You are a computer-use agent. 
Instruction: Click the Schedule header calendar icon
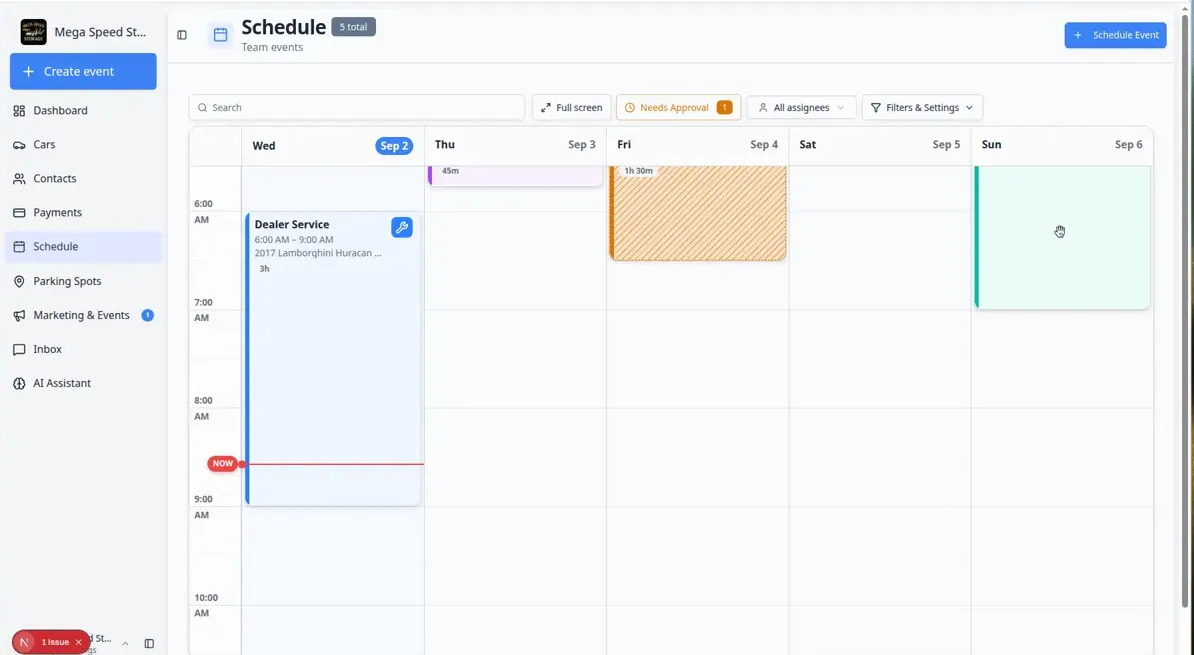[x=220, y=35]
